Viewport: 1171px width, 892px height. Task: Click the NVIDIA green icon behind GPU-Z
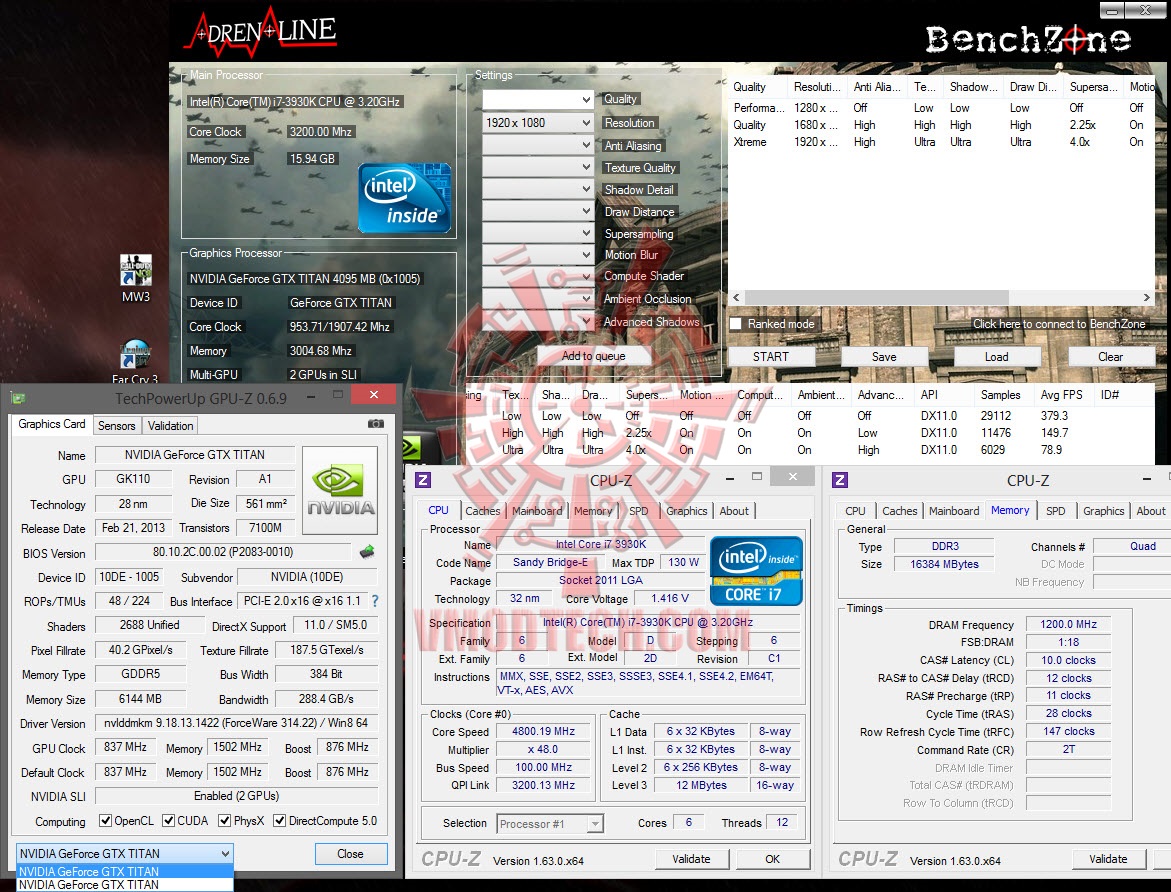(411, 447)
